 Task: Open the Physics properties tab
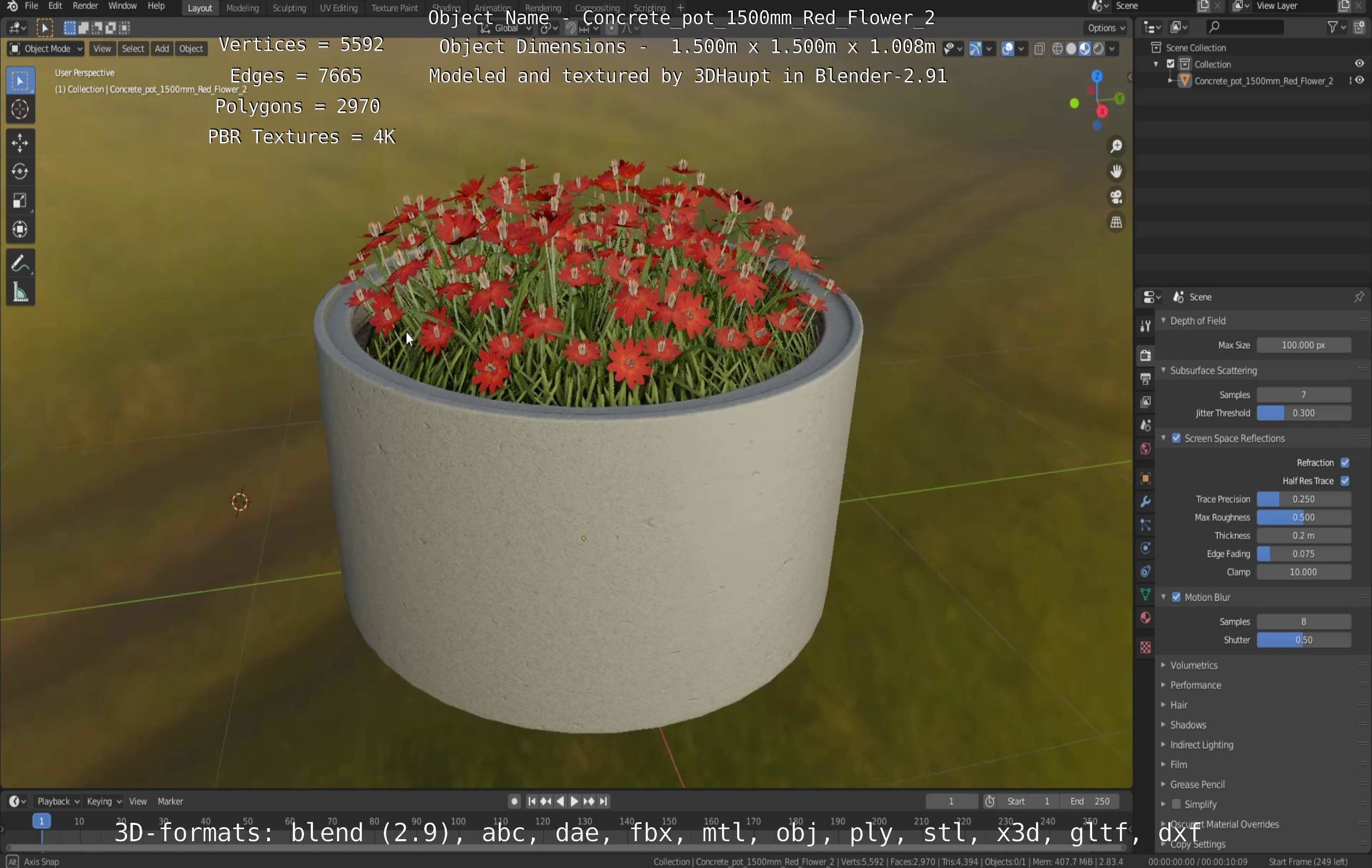click(x=1145, y=548)
